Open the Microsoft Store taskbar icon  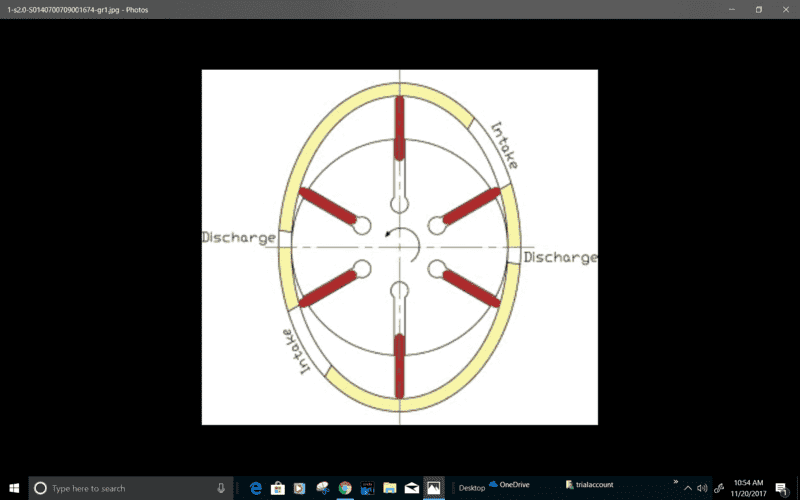[x=278, y=488]
